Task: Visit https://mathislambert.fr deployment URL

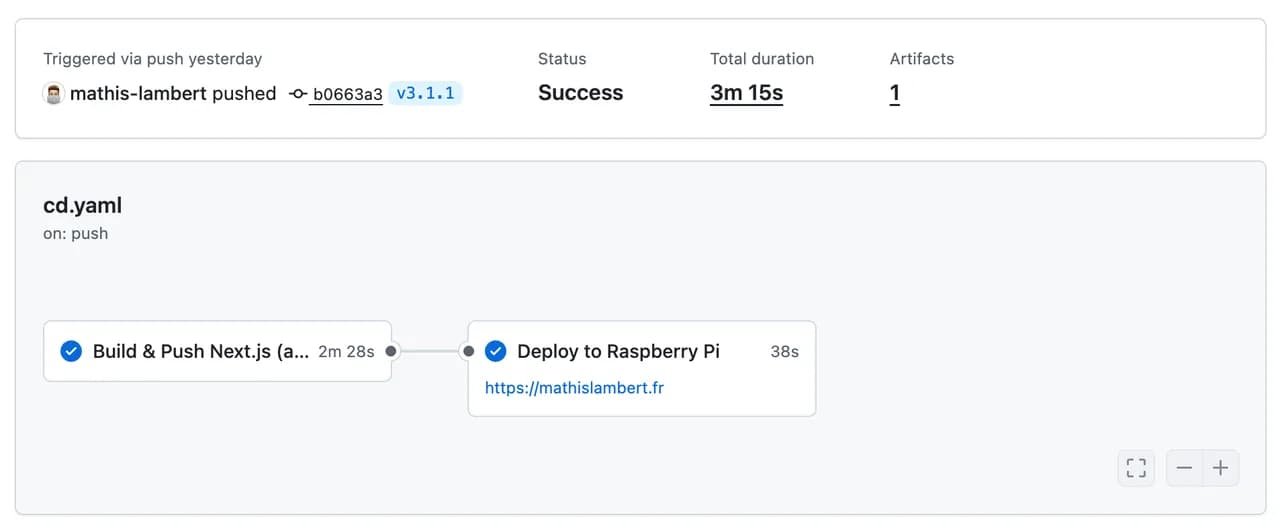Action: click(x=574, y=387)
